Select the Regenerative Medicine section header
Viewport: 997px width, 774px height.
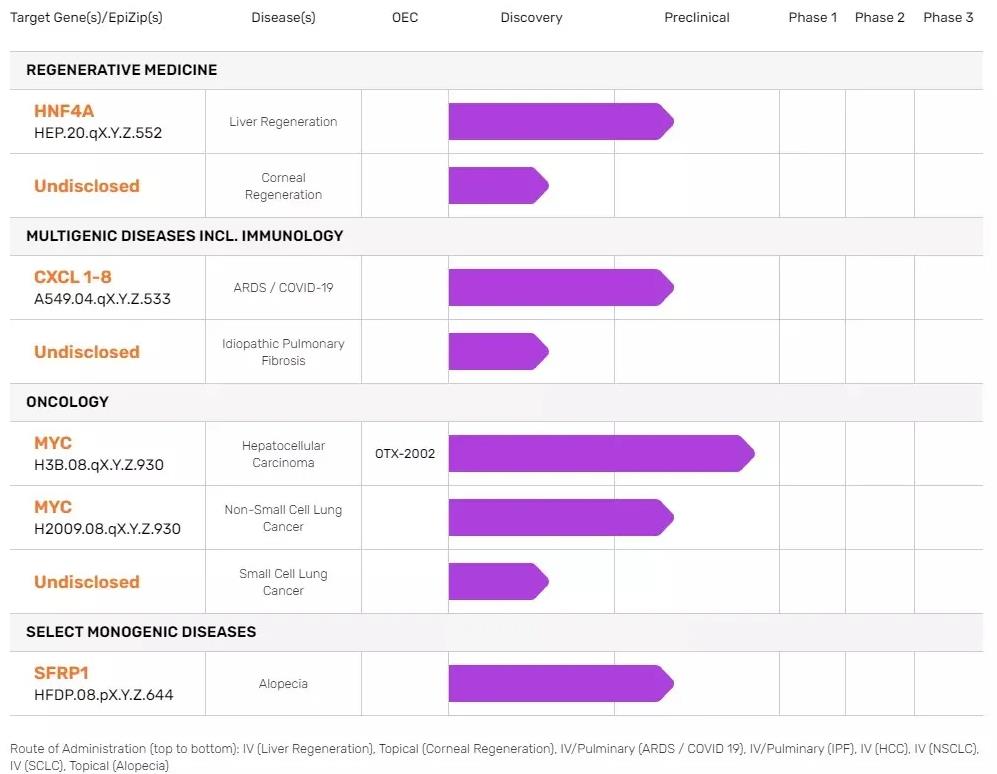122,70
